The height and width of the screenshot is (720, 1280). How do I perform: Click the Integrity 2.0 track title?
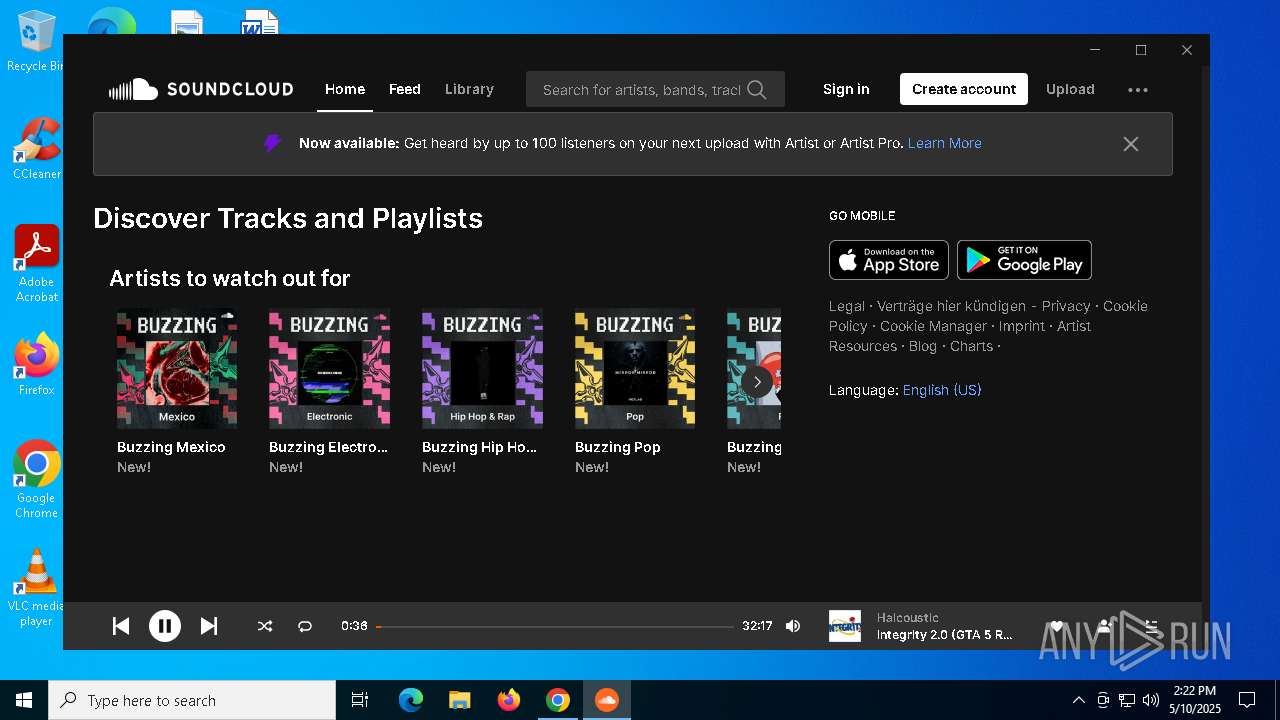pyautogui.click(x=945, y=635)
